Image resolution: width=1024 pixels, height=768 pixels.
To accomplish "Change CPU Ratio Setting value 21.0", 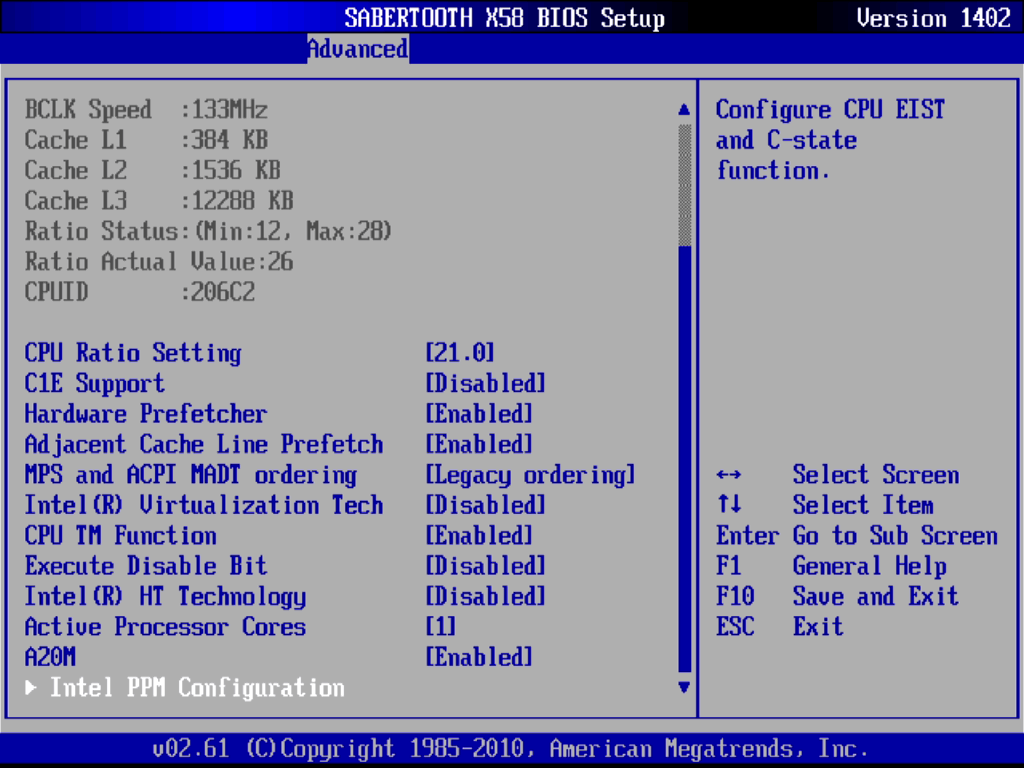I will coord(460,353).
